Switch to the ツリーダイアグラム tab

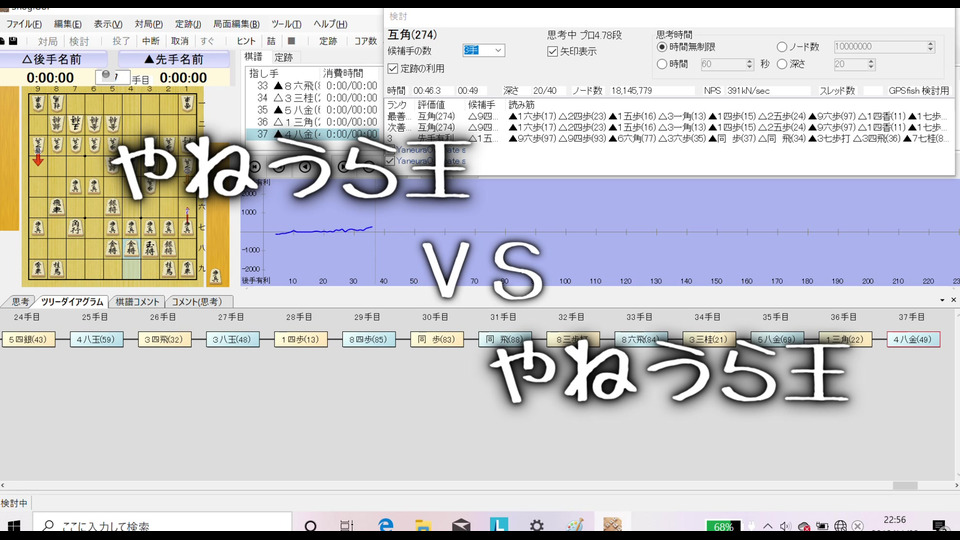coord(72,302)
